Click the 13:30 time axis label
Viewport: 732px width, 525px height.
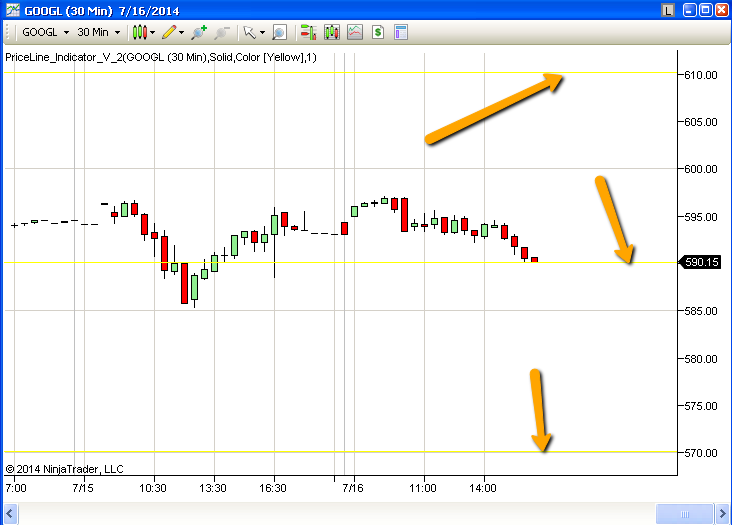click(x=212, y=488)
